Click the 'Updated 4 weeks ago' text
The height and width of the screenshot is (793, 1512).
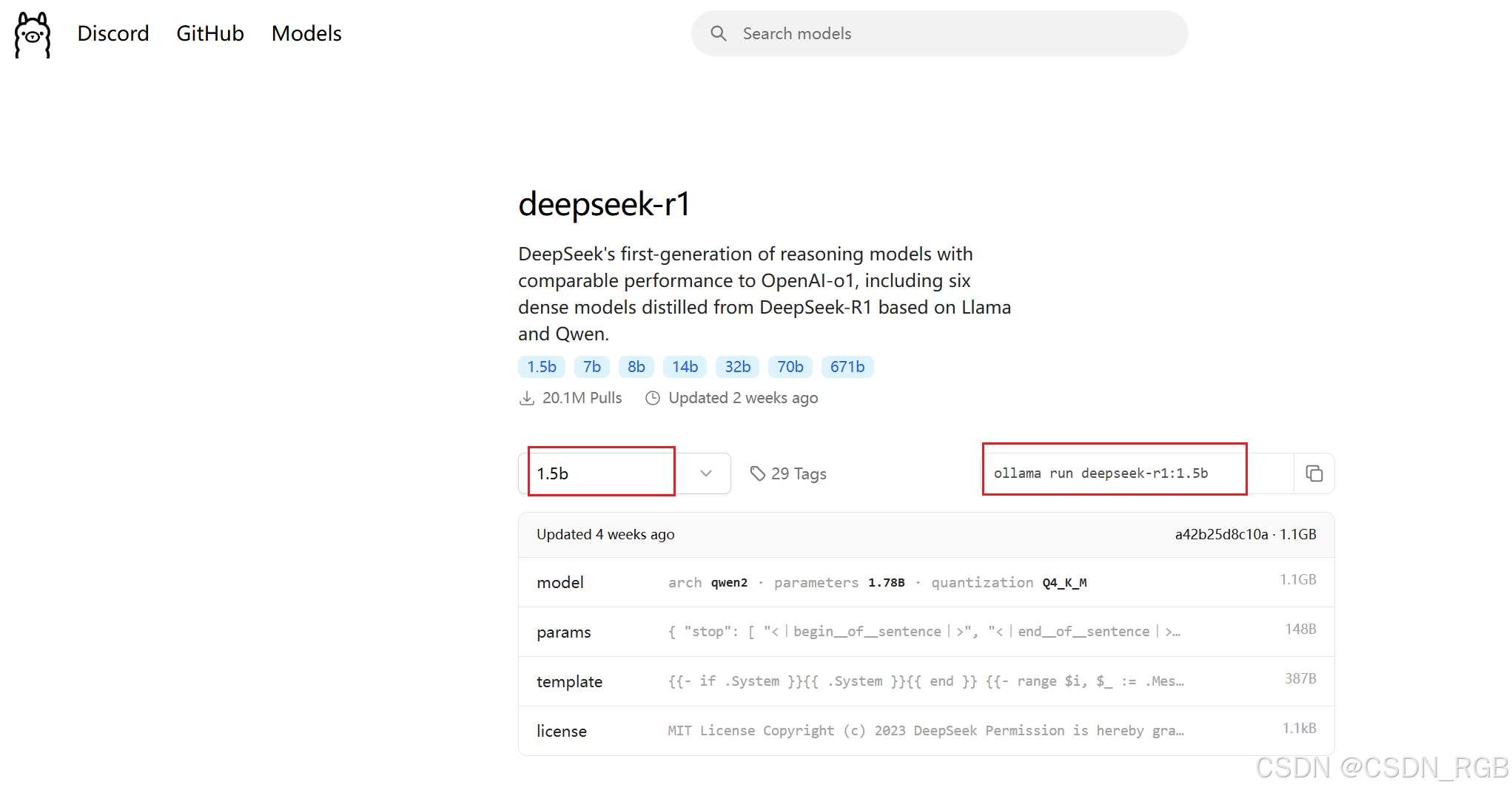[x=605, y=534]
